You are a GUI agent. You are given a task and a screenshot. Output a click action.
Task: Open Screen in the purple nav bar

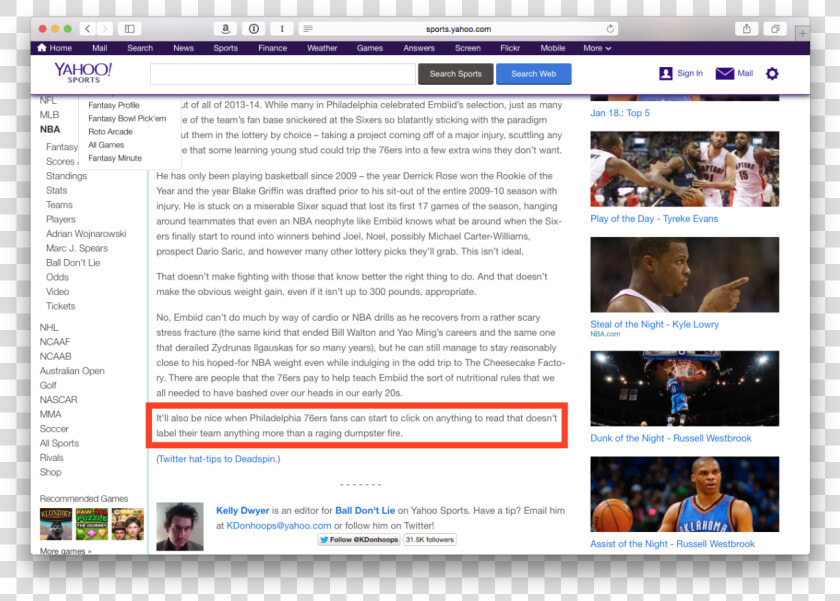click(x=468, y=48)
